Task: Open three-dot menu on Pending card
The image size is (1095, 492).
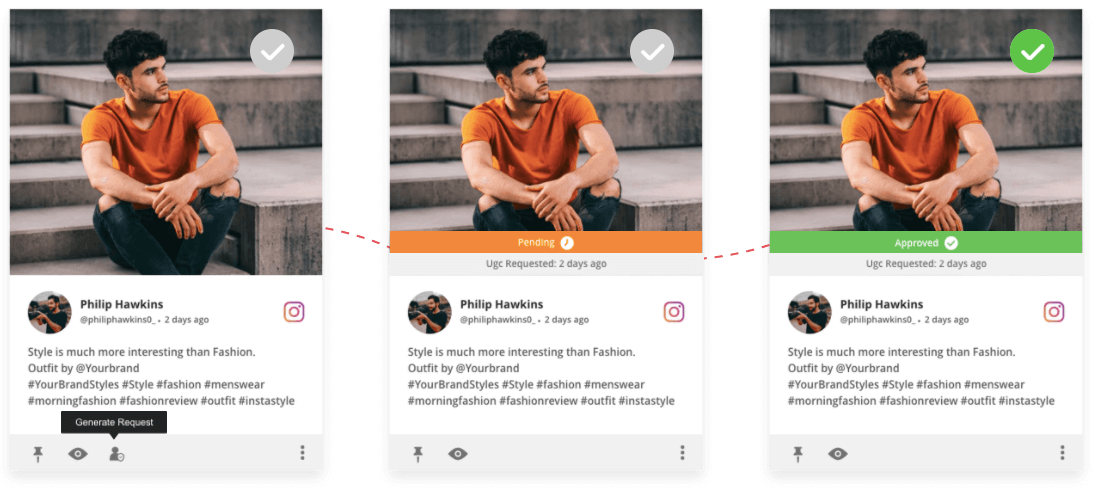Action: (x=682, y=453)
